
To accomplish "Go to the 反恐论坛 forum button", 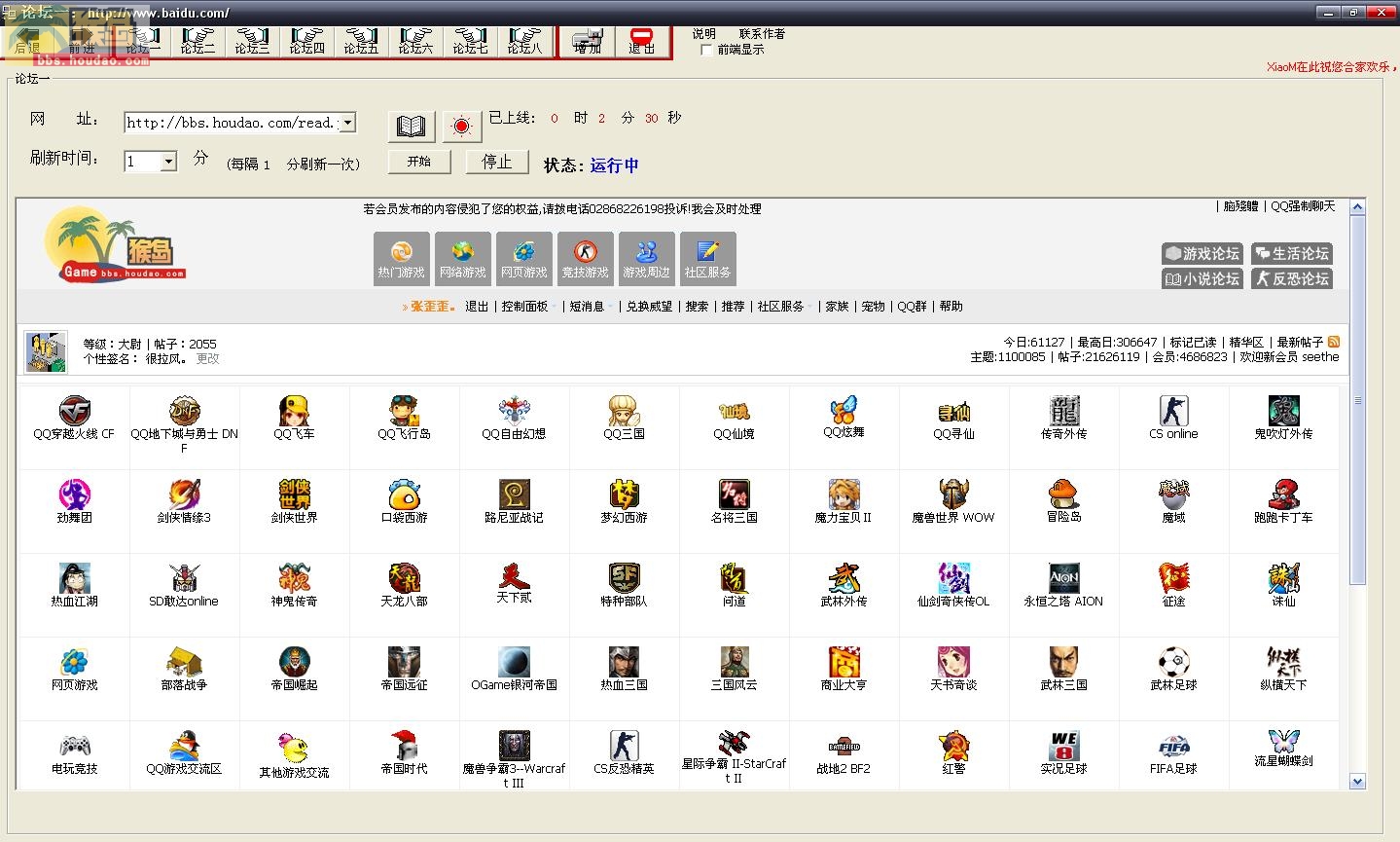I will point(1291,278).
